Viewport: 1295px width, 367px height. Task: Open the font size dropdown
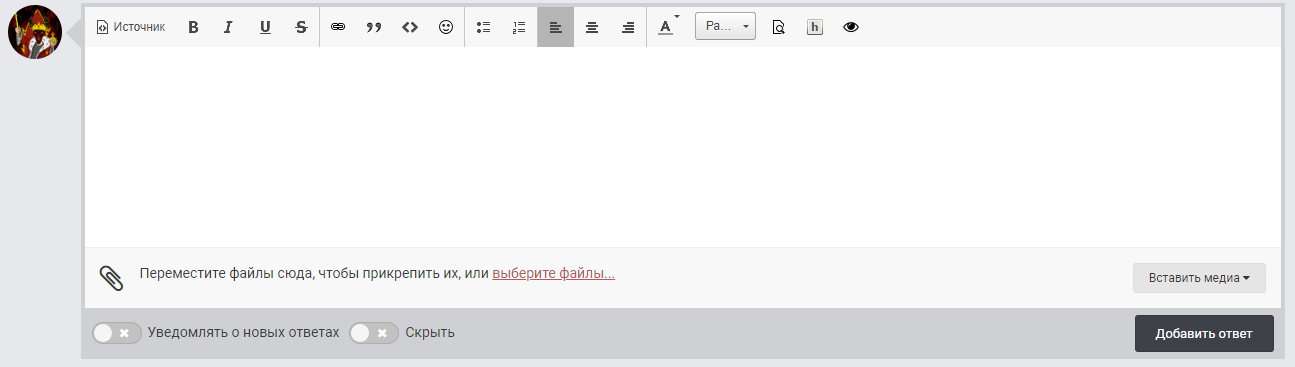coord(725,27)
